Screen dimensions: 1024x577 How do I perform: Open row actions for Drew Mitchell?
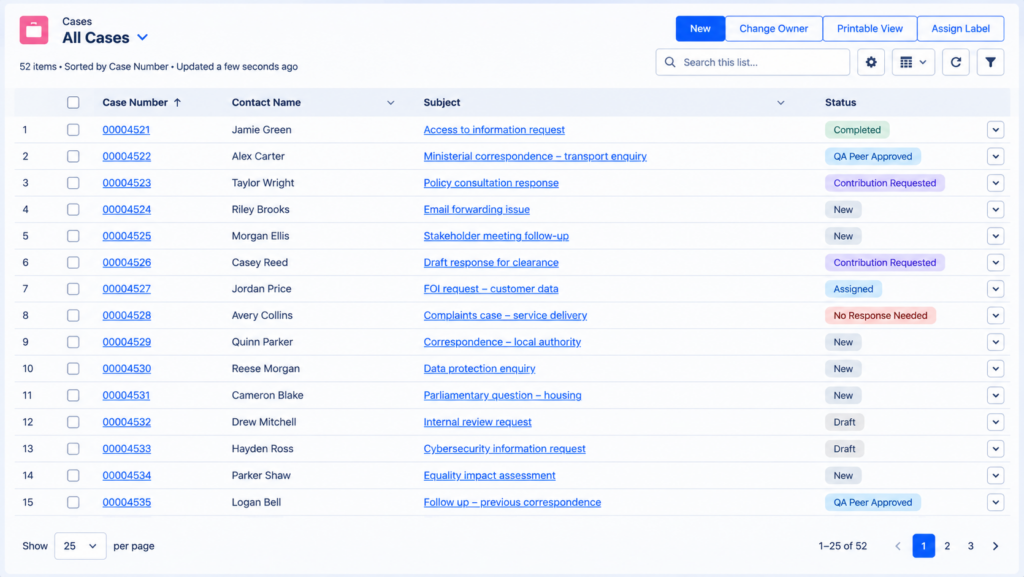pos(995,422)
